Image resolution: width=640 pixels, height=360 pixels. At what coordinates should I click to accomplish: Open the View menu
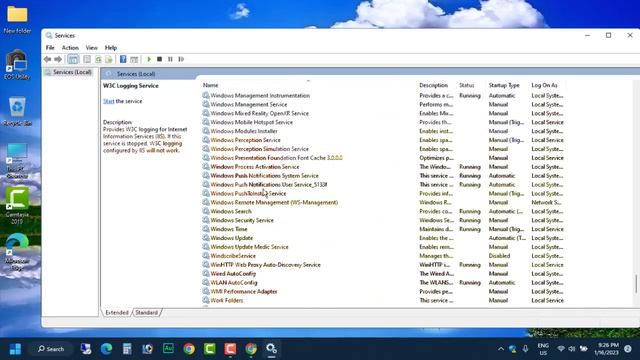pos(91,48)
